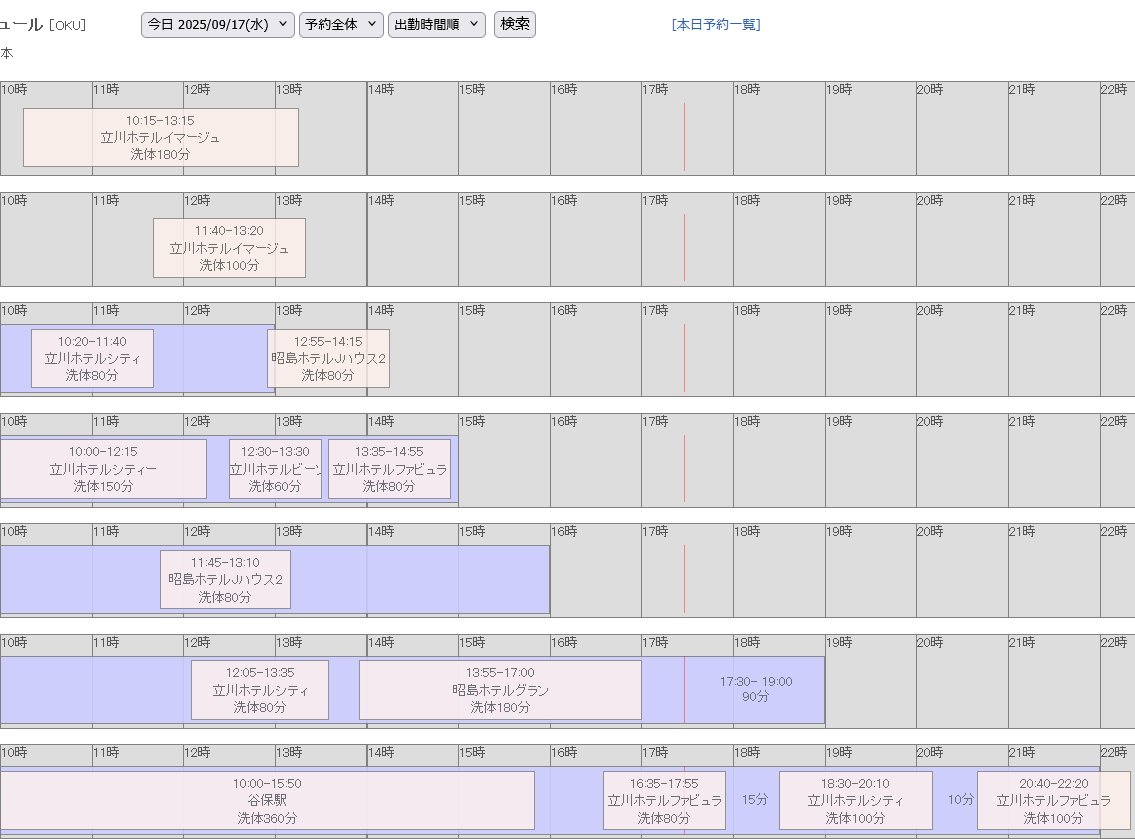1135x839 pixels.
Task: Select the 16:35-17:55 立川ホテルファビュラ booking
Action: coord(664,801)
